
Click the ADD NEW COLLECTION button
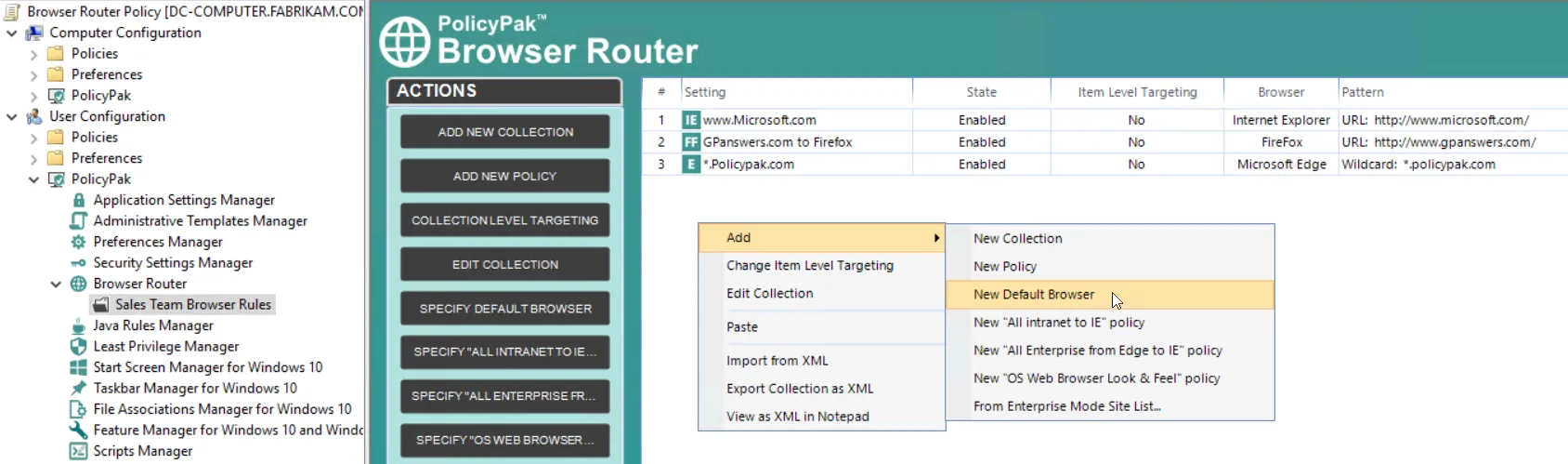click(x=505, y=132)
